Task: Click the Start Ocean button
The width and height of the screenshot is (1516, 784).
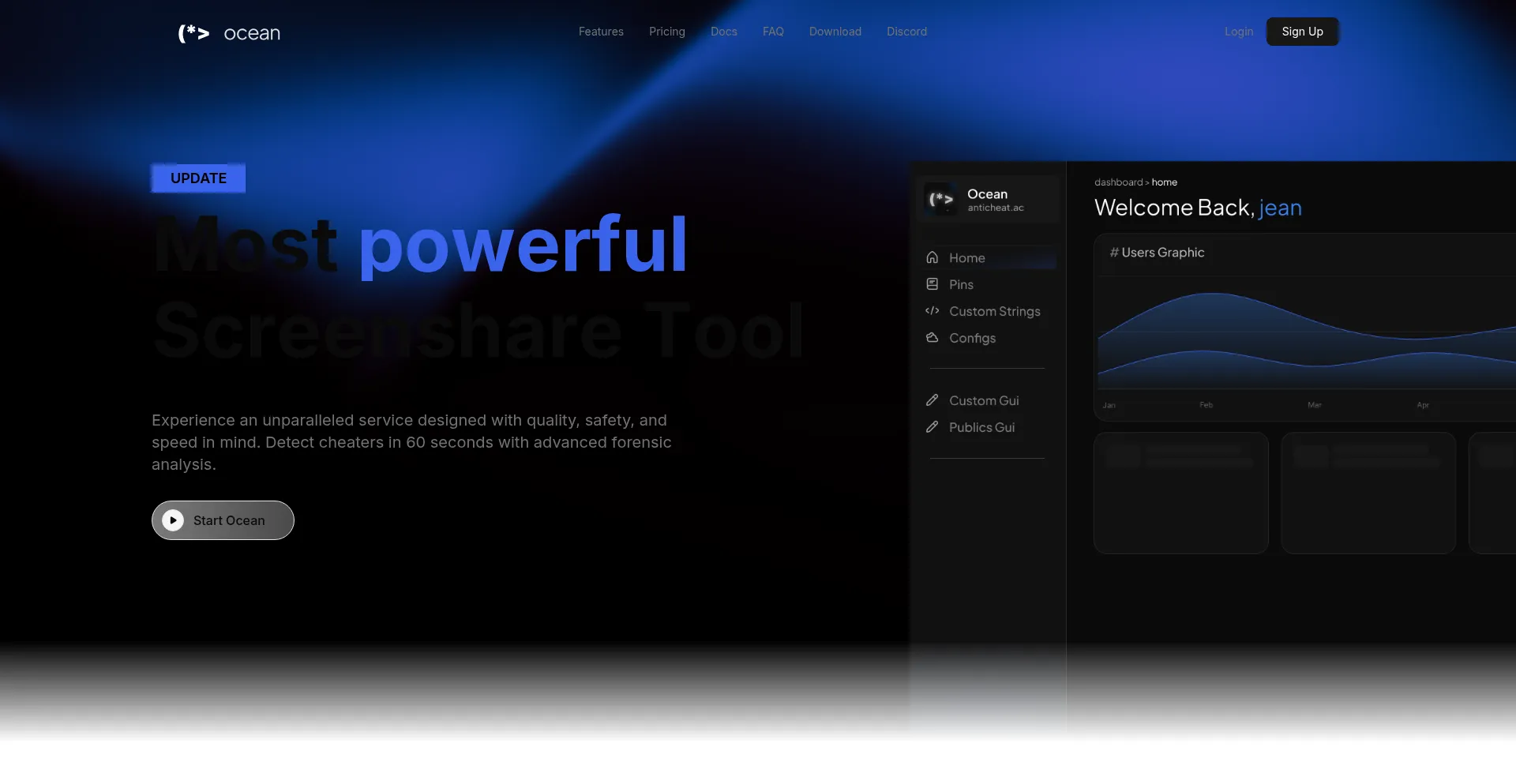Action: (223, 520)
